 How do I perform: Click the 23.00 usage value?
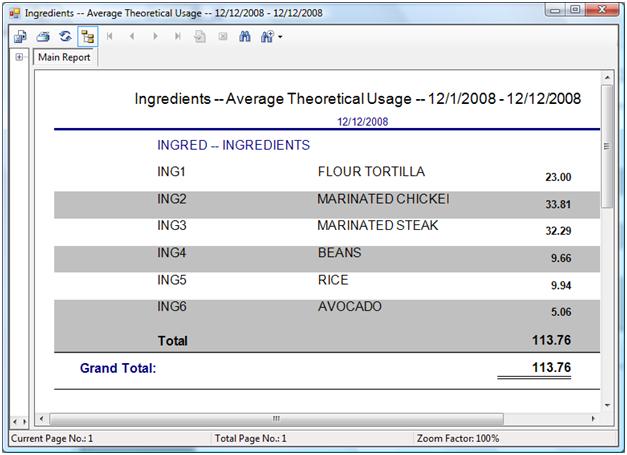coord(558,177)
